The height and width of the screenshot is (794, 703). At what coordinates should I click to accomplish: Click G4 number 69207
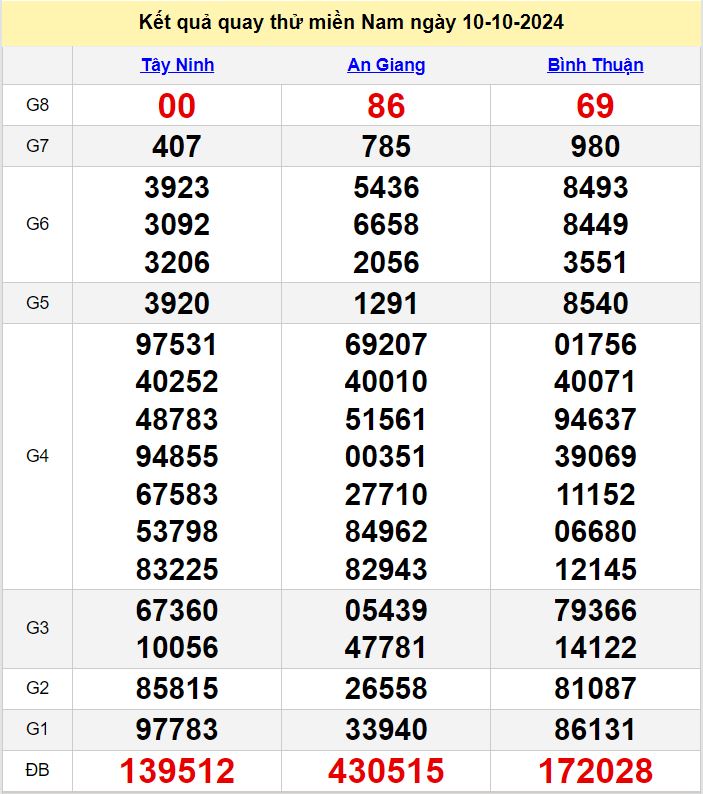tap(386, 344)
